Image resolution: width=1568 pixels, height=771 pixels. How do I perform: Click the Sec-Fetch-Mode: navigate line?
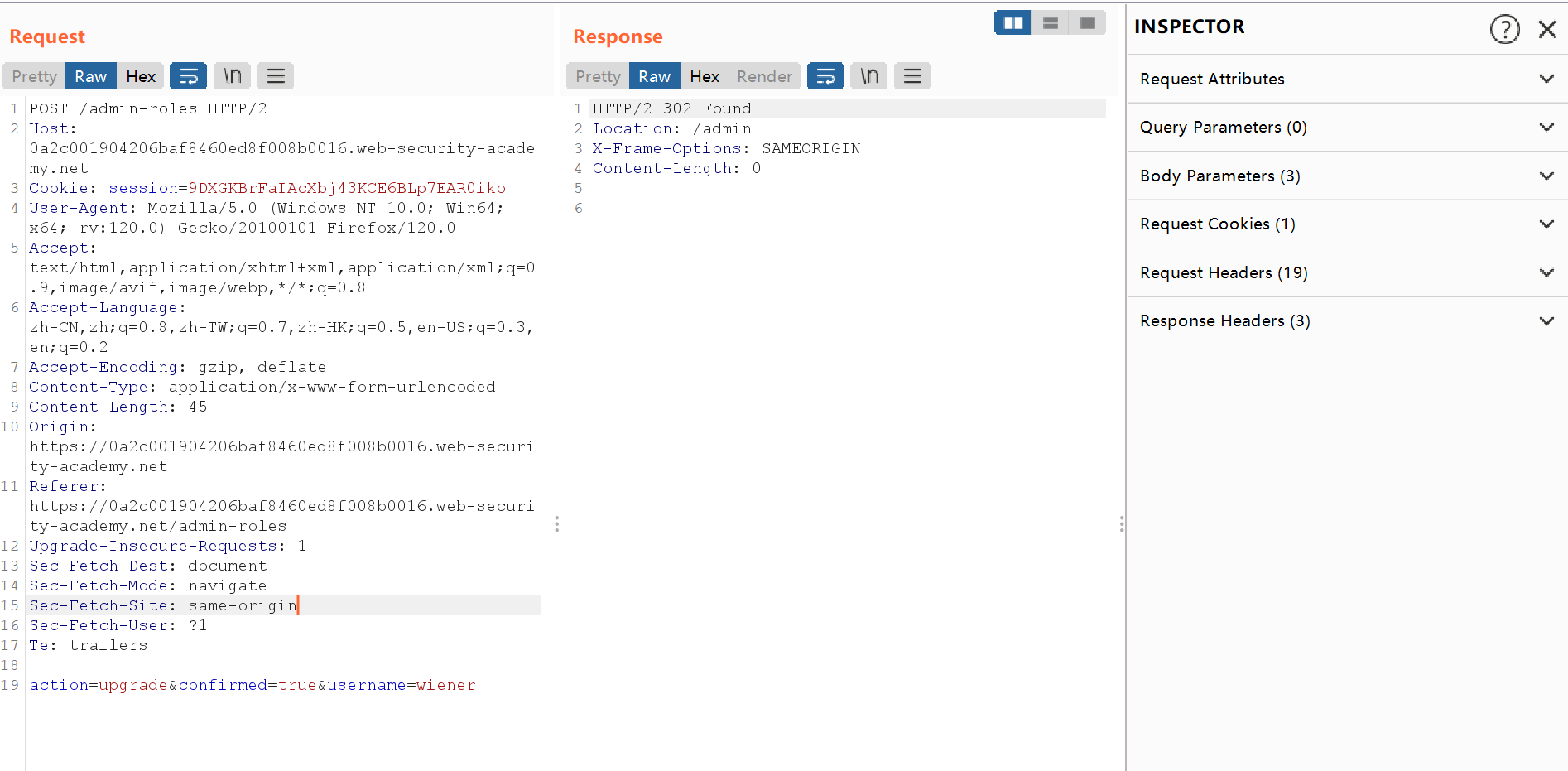[148, 585]
